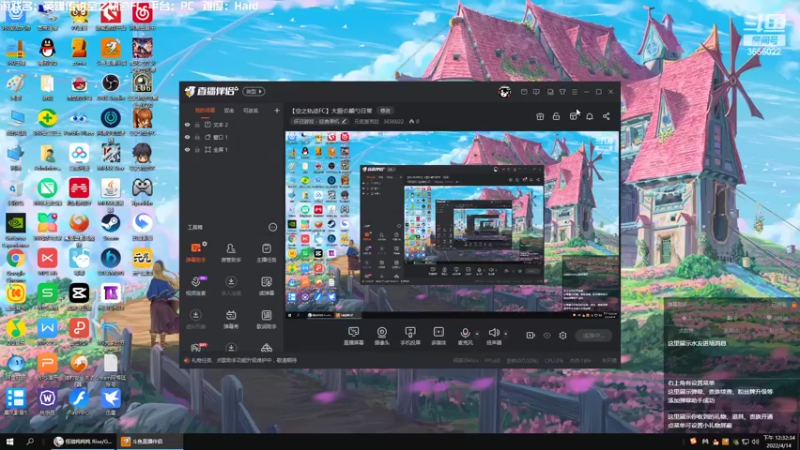Add 多媒体 multimedia source
Image resolution: width=800 pixels, height=450 pixels.
pos(438,336)
